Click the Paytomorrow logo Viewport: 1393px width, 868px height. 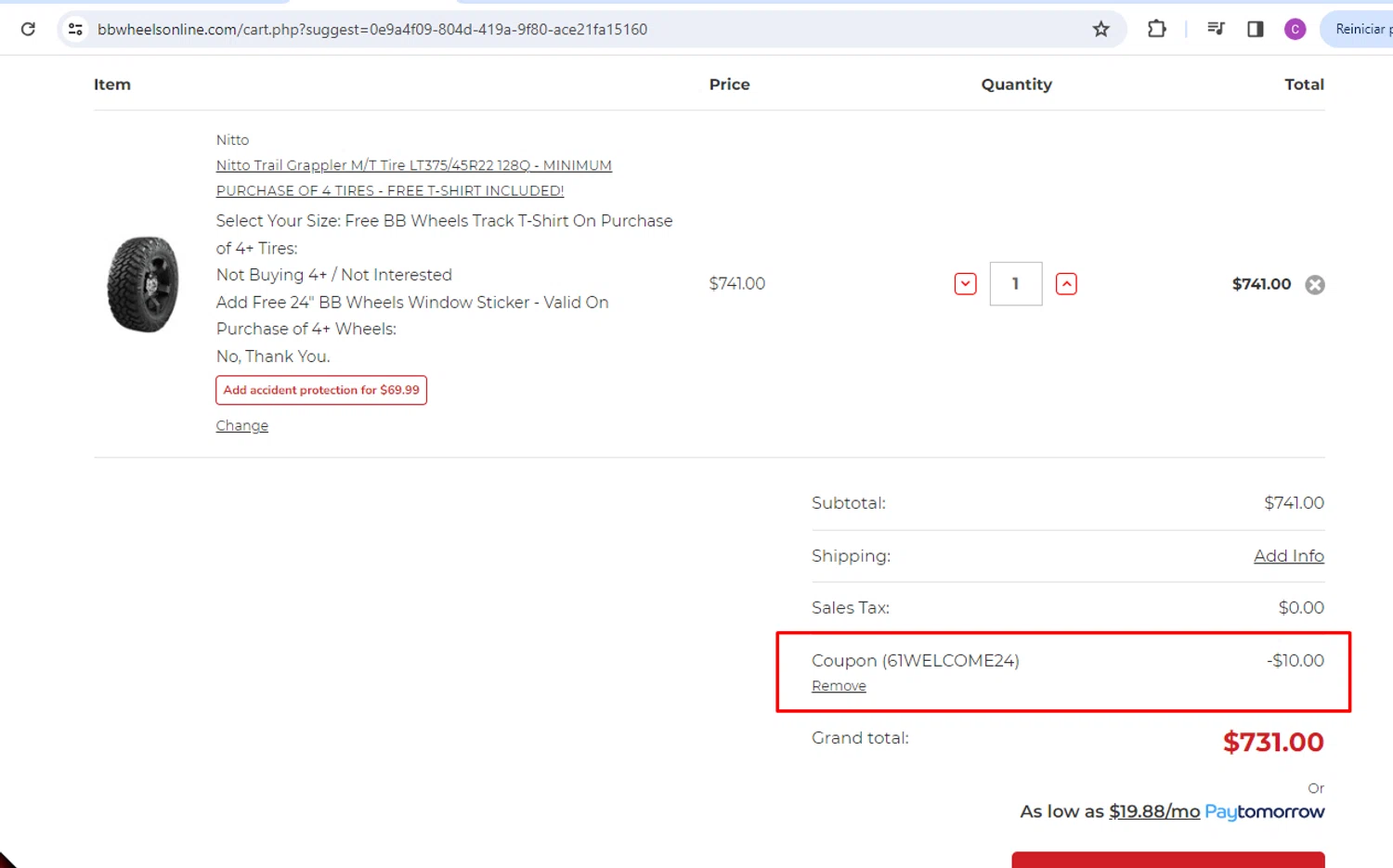[x=1265, y=811]
